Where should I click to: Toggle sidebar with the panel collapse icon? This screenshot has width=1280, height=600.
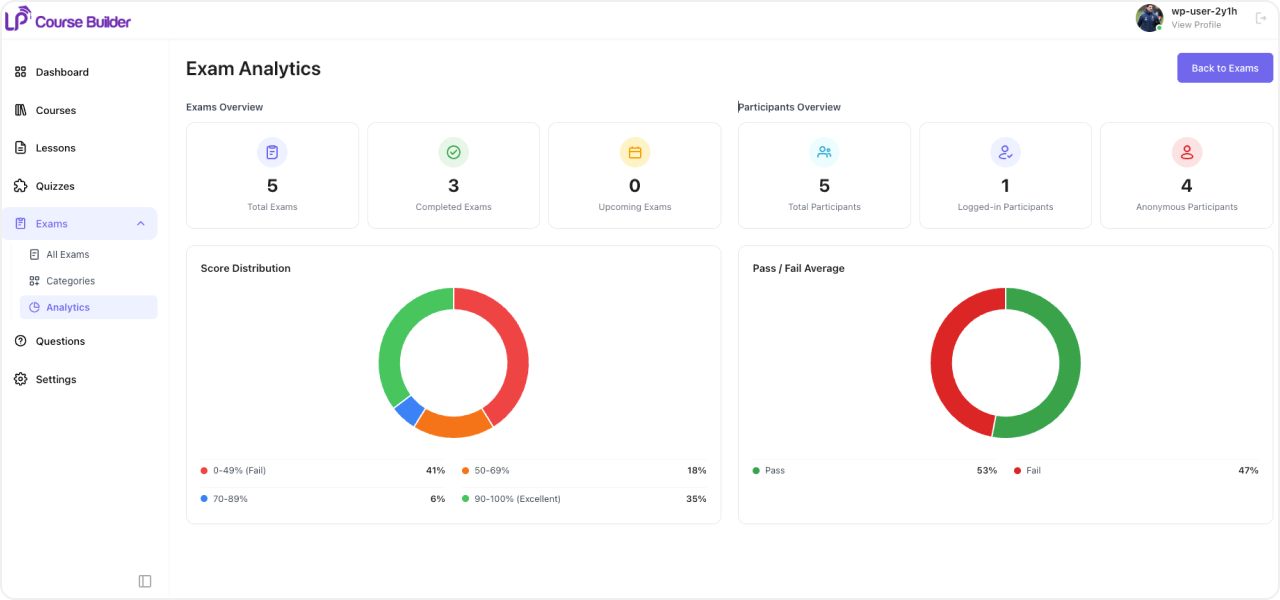tap(145, 581)
